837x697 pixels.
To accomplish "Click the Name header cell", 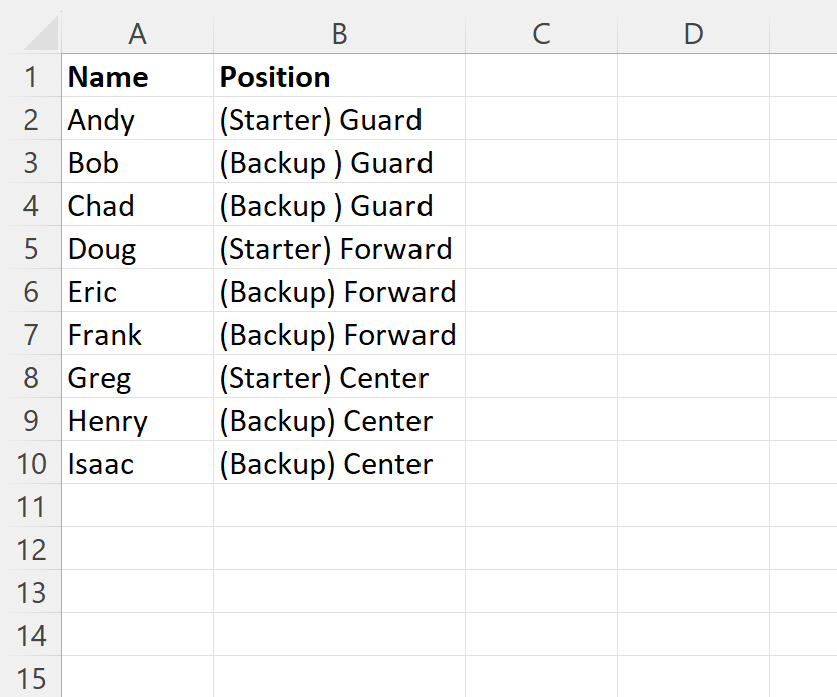I will tap(138, 77).
